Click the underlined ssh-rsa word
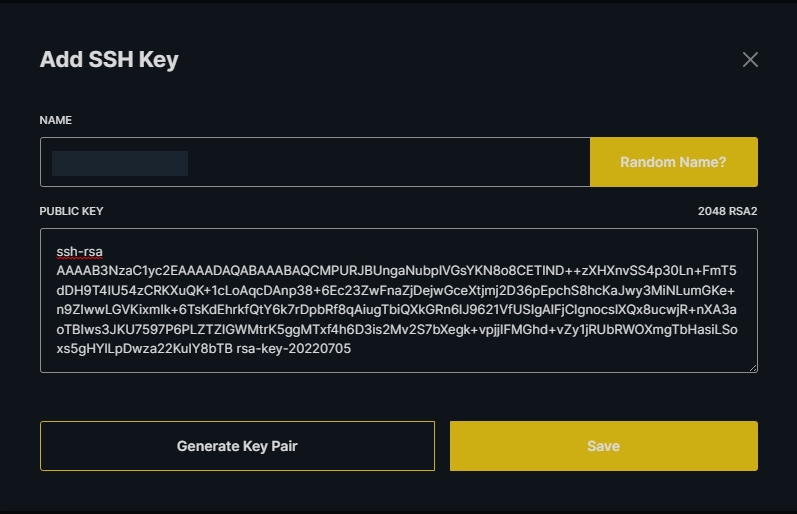 coord(80,251)
